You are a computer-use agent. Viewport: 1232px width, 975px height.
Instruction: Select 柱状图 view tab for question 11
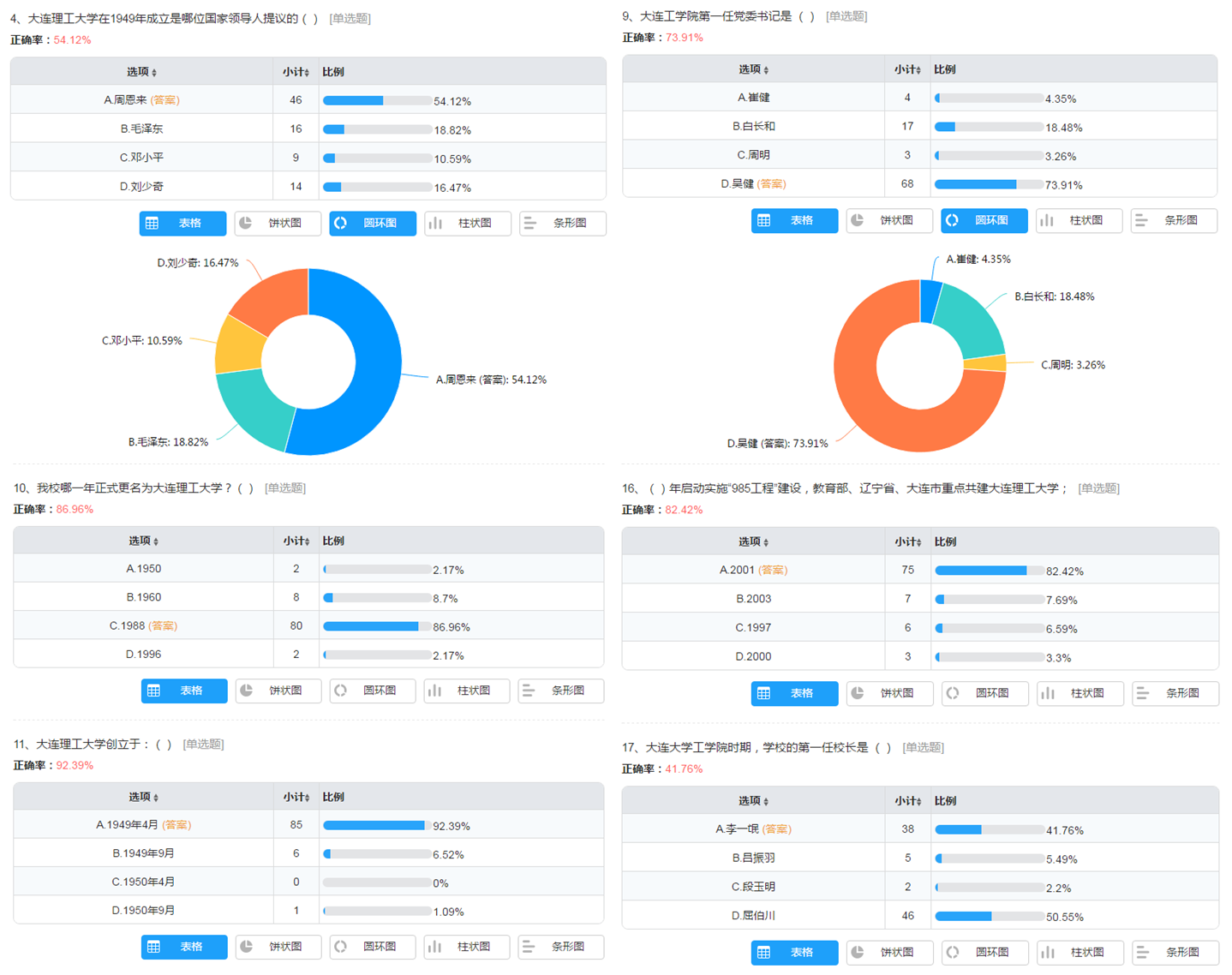click(x=466, y=947)
